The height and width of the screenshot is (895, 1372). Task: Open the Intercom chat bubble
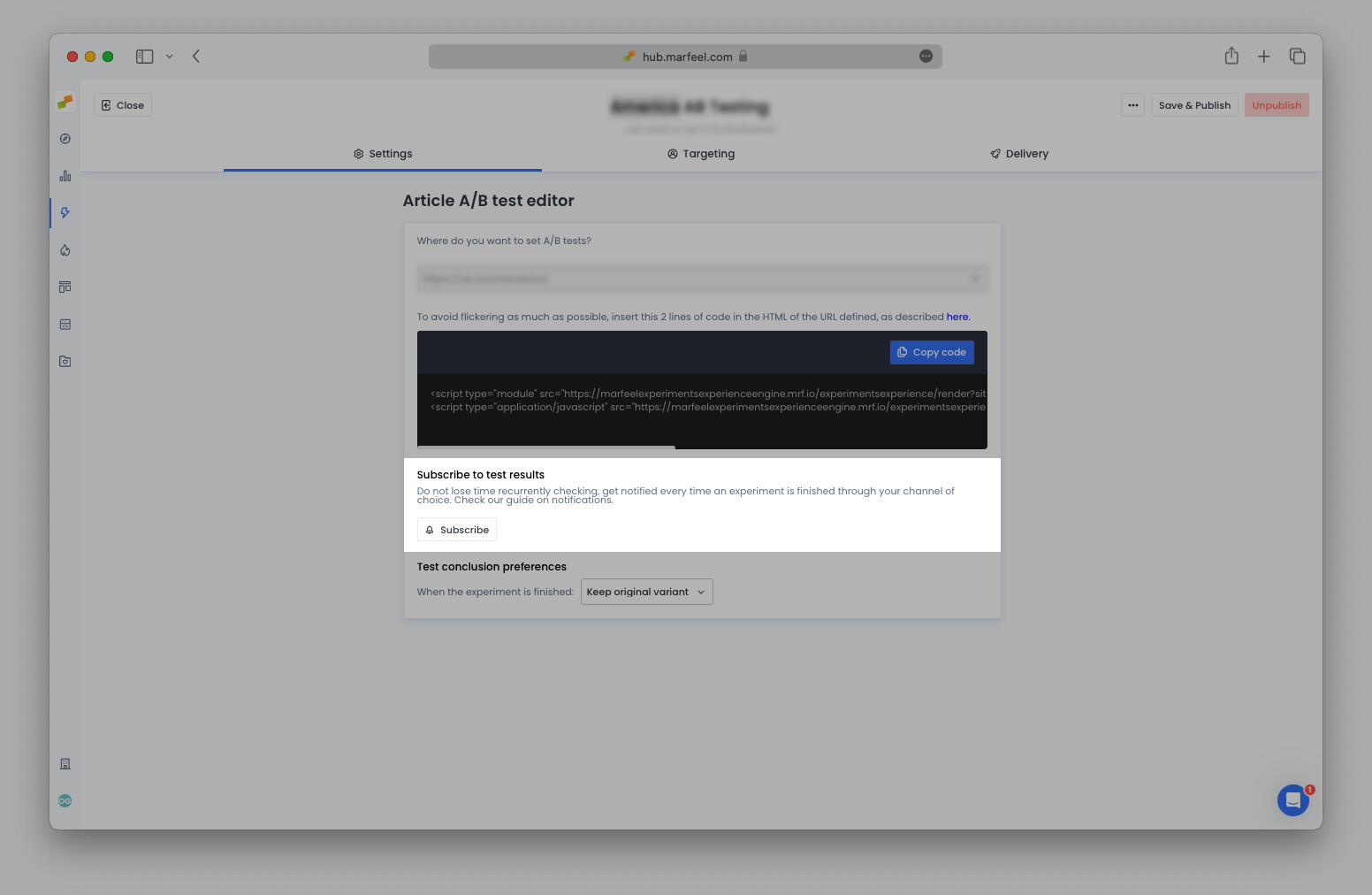point(1293,800)
